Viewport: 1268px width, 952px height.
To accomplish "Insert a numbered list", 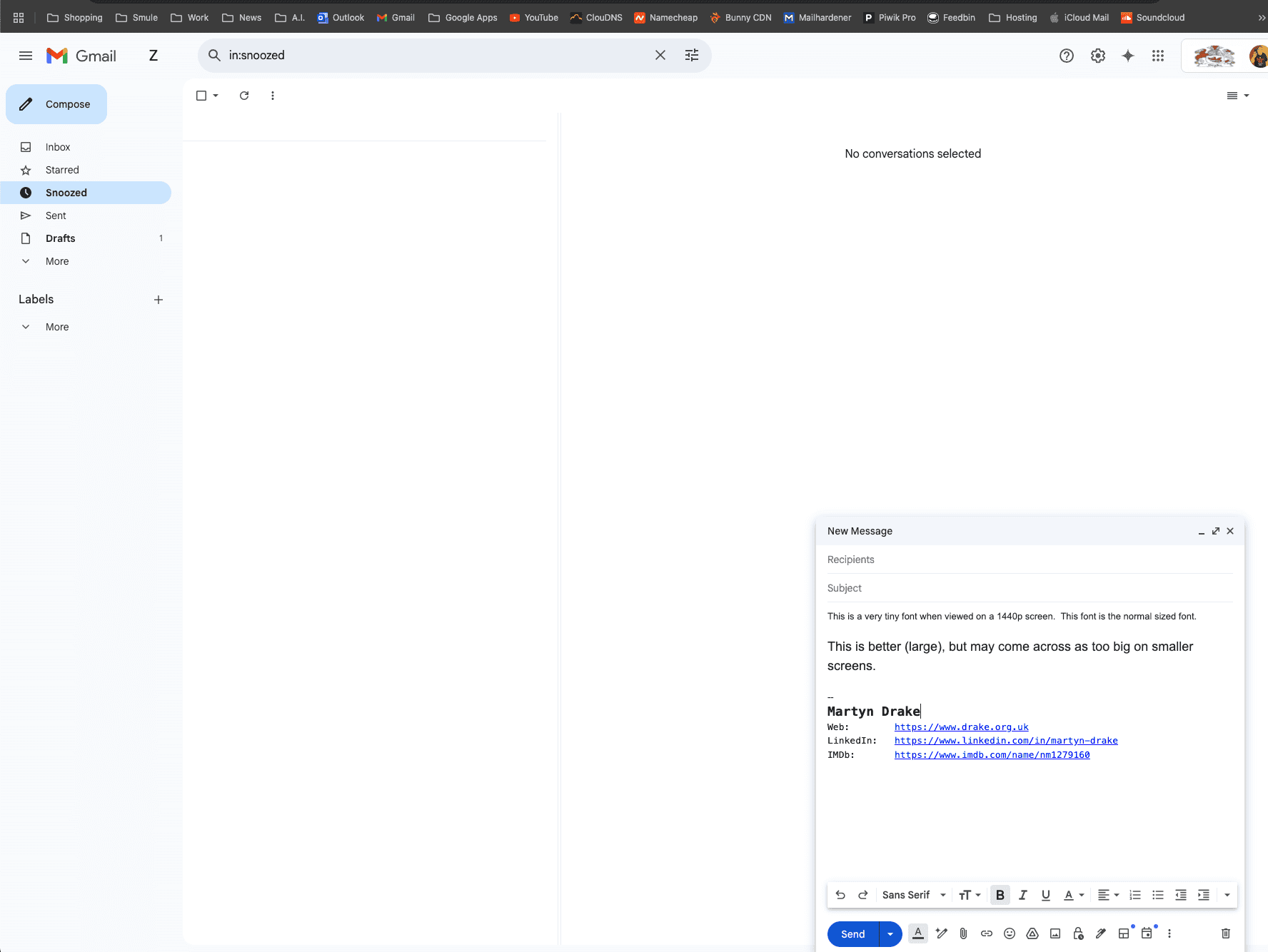I will pyautogui.click(x=1135, y=895).
